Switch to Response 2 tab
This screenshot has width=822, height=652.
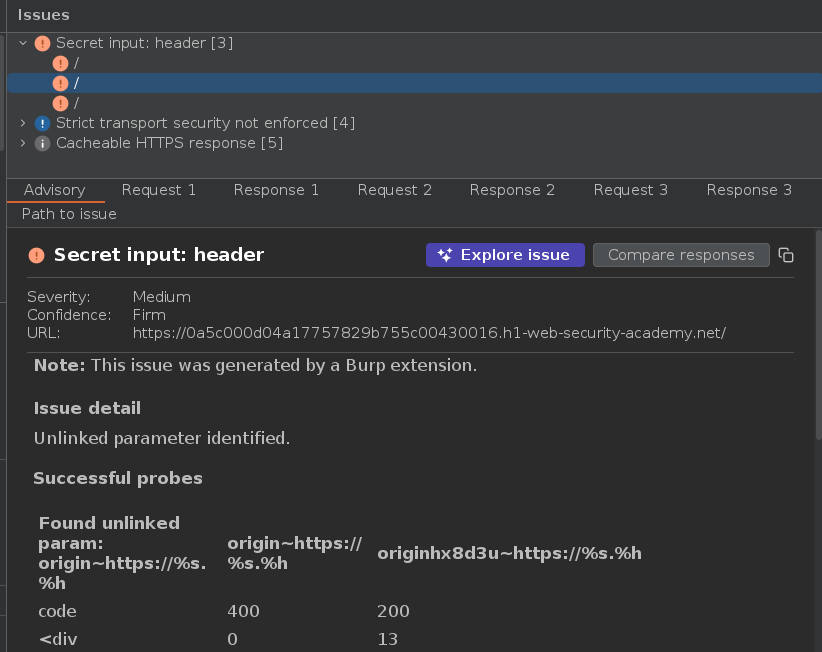512,190
